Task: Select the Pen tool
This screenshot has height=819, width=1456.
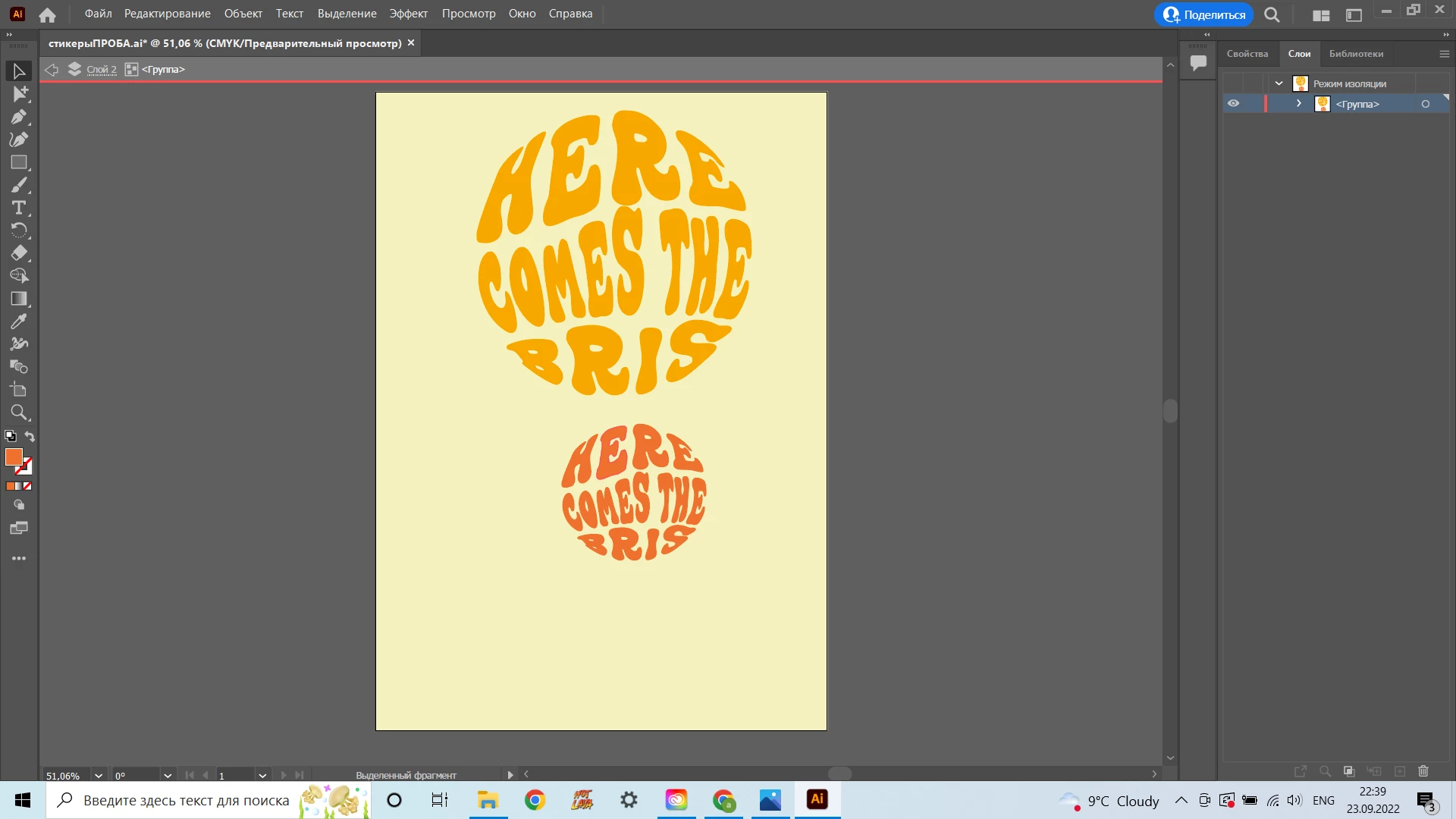Action: click(x=19, y=117)
